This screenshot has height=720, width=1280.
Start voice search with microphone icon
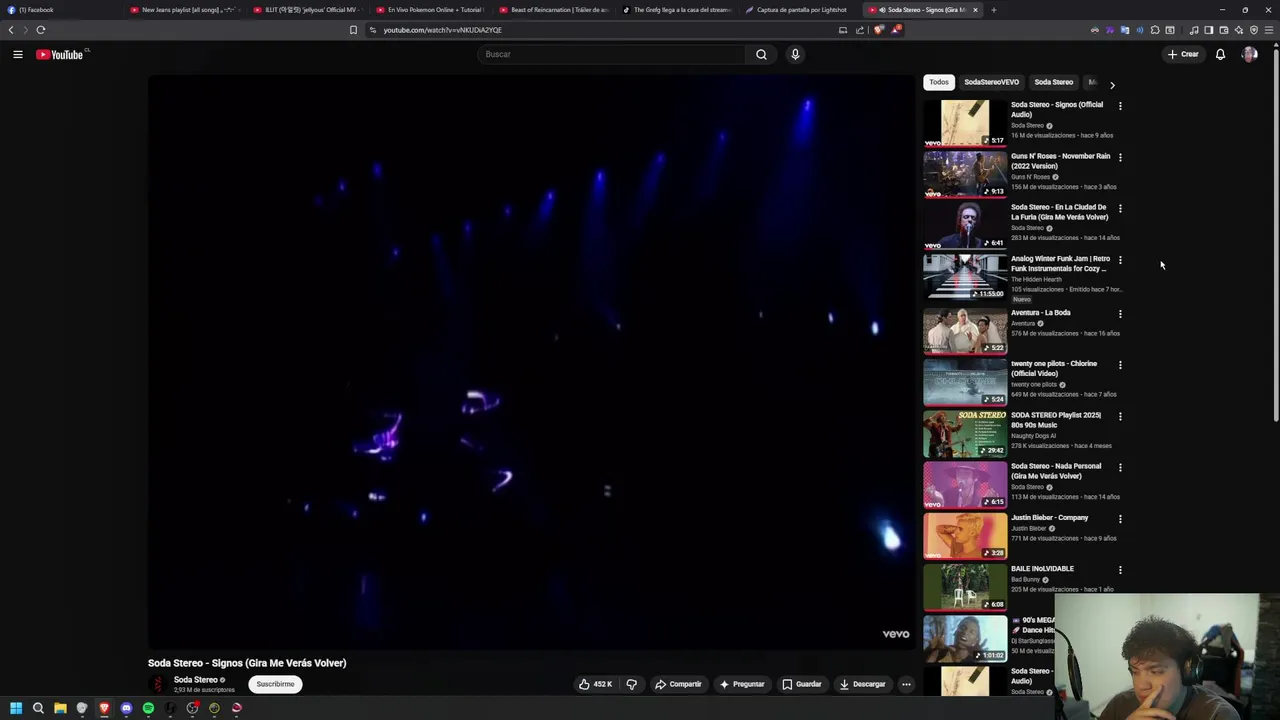click(795, 54)
